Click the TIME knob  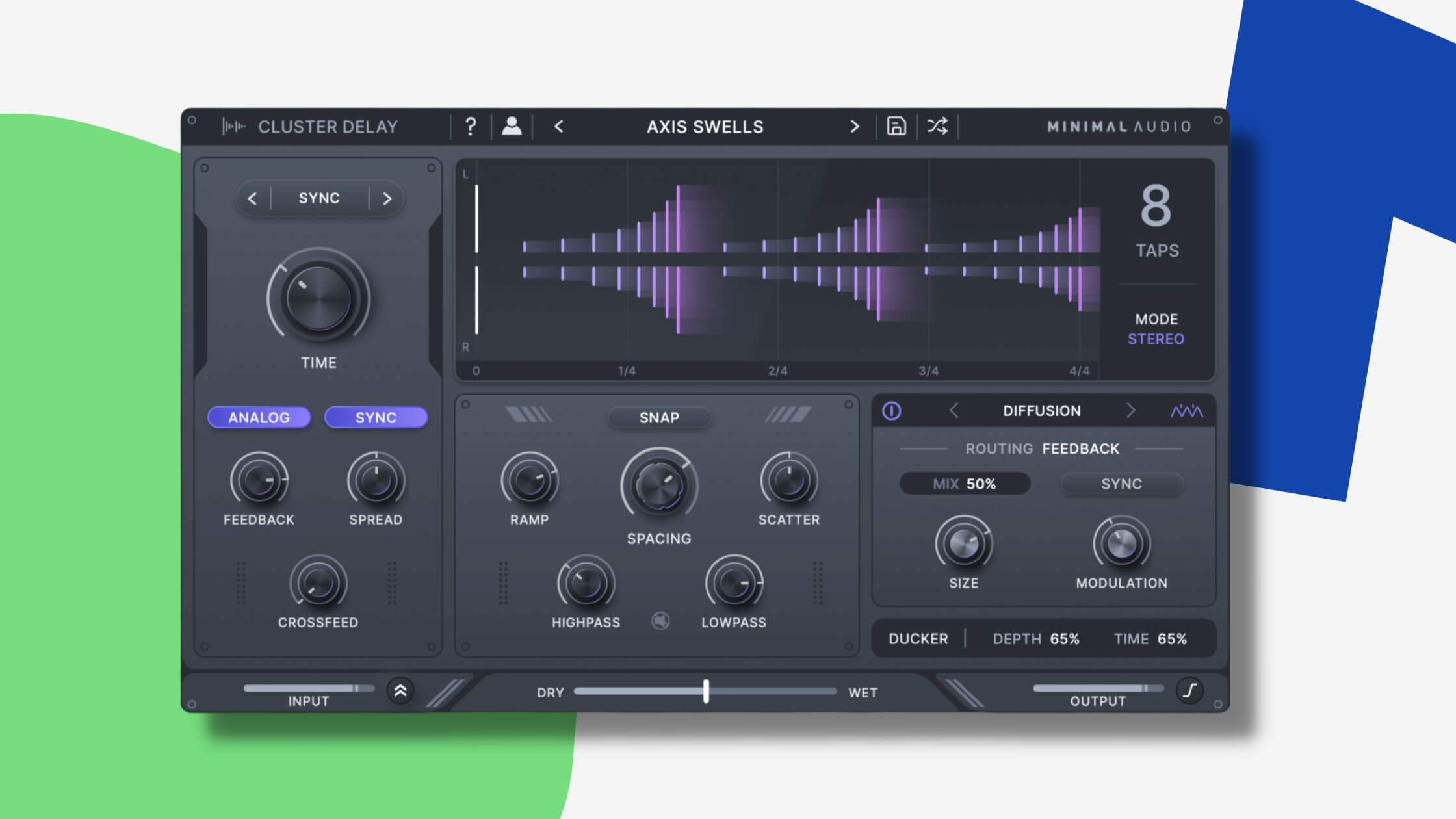point(318,299)
